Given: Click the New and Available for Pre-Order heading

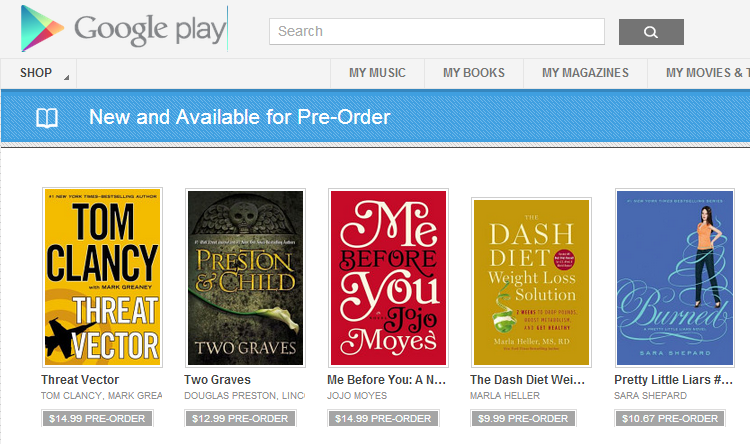Looking at the screenshot, I should pyautogui.click(x=240, y=118).
